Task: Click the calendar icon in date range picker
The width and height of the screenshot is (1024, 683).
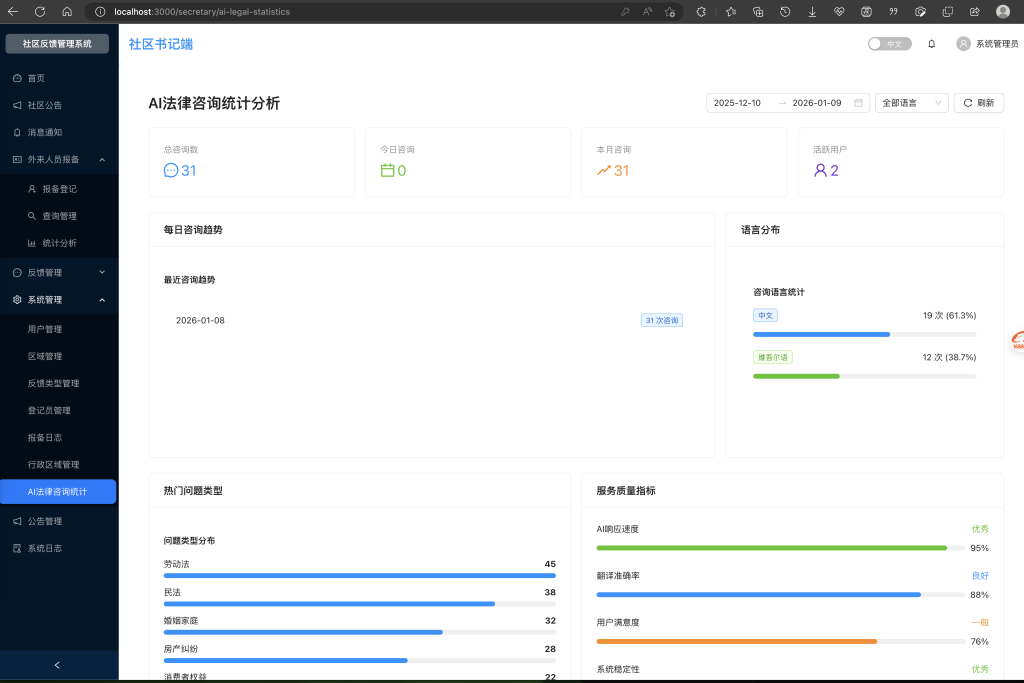Action: coord(858,103)
